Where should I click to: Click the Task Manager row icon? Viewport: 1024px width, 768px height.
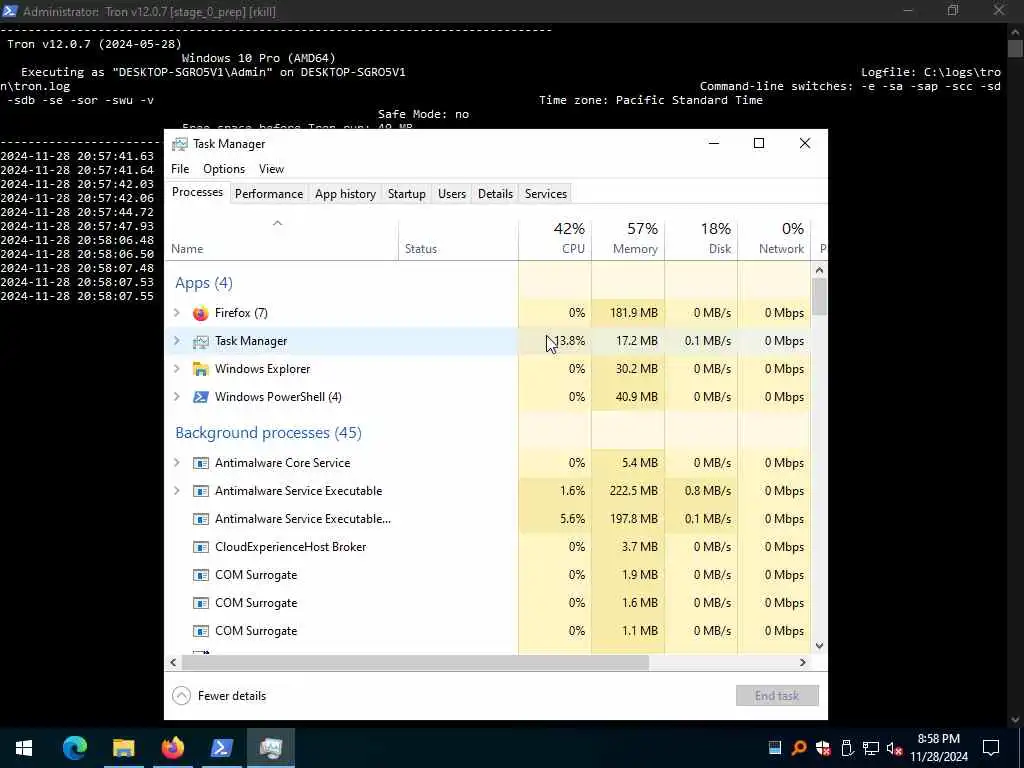[200, 341]
